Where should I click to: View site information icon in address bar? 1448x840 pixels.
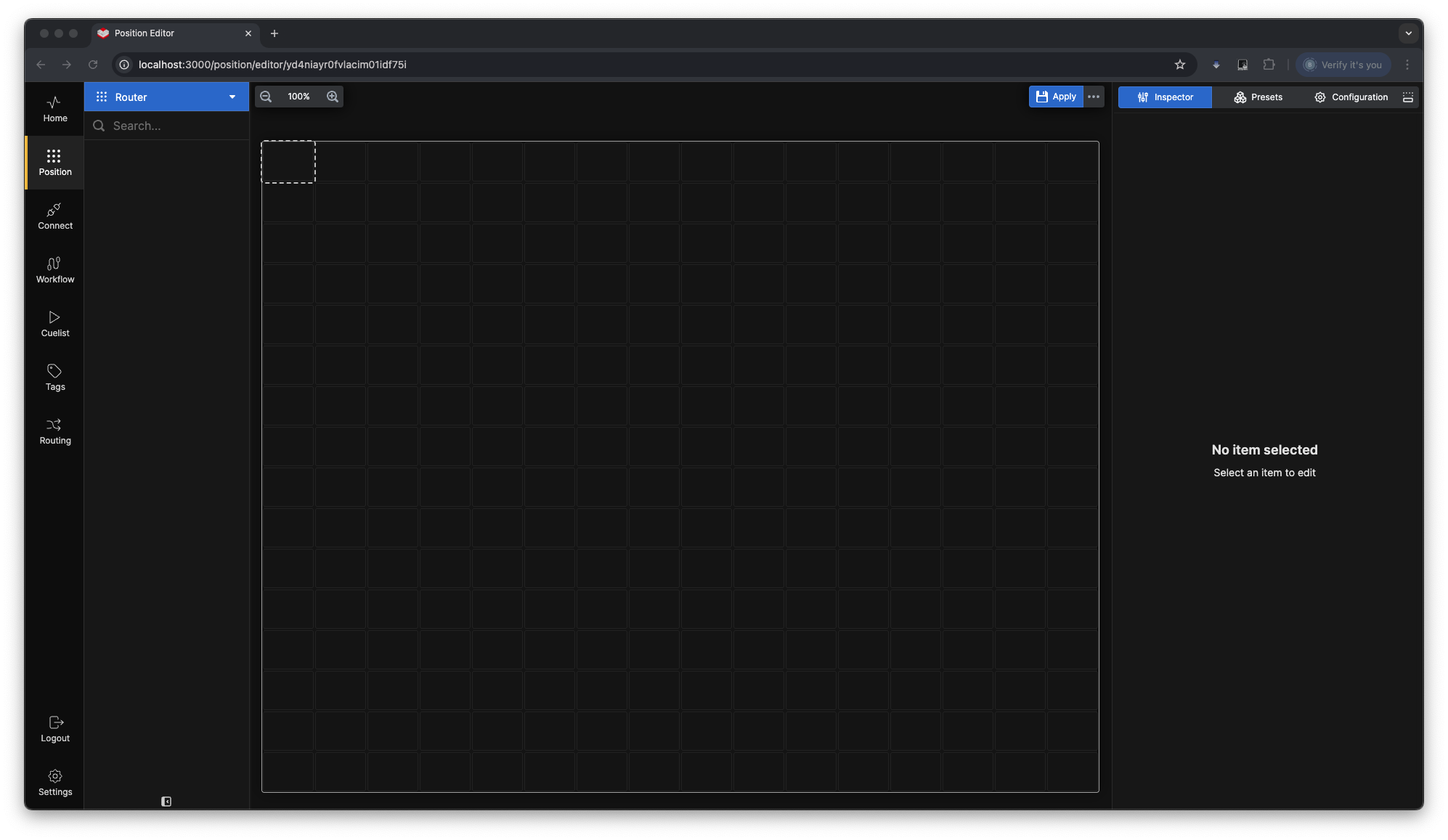[x=124, y=65]
